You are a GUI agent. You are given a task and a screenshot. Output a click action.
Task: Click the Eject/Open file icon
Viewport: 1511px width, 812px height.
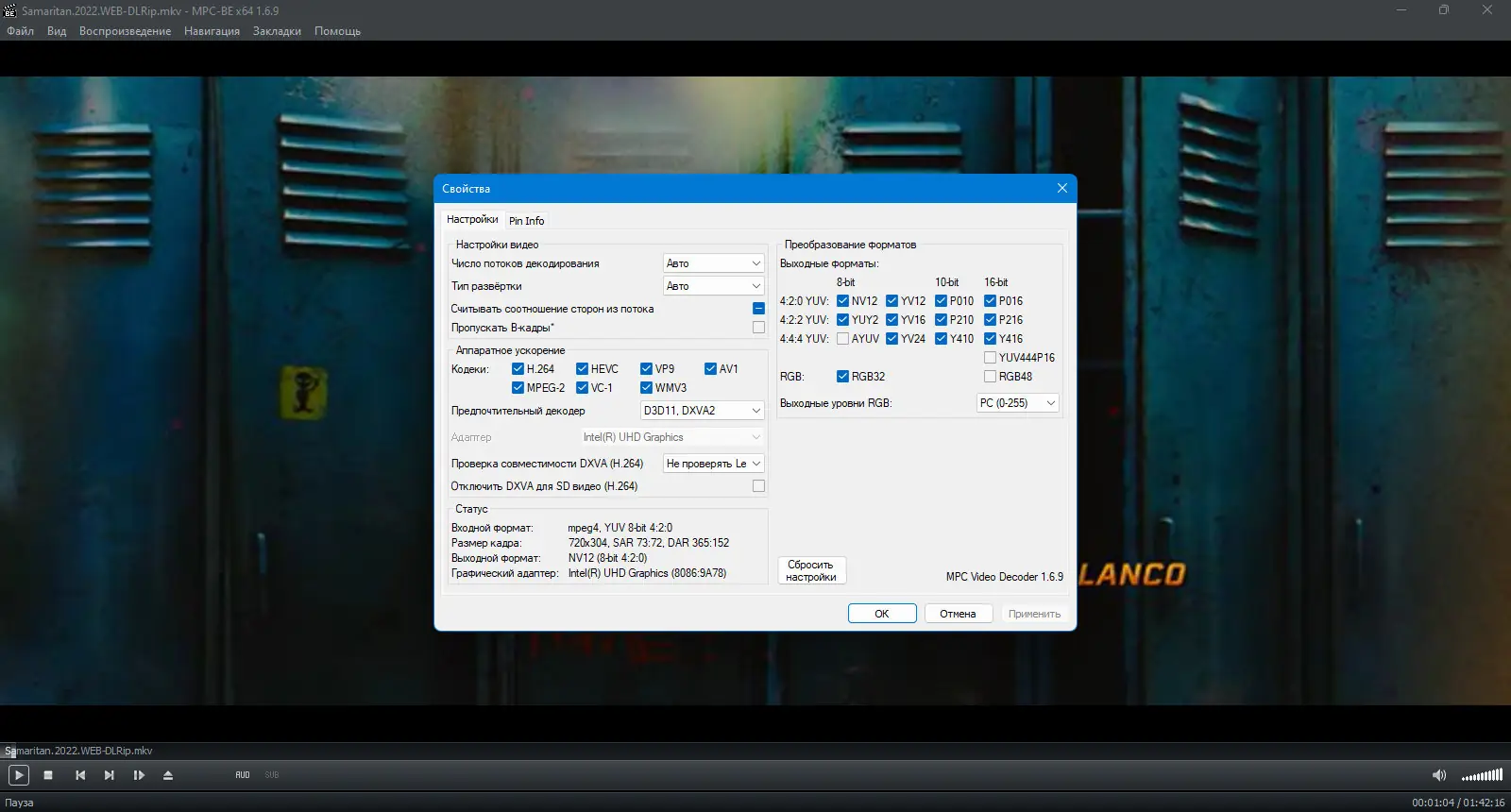168,775
